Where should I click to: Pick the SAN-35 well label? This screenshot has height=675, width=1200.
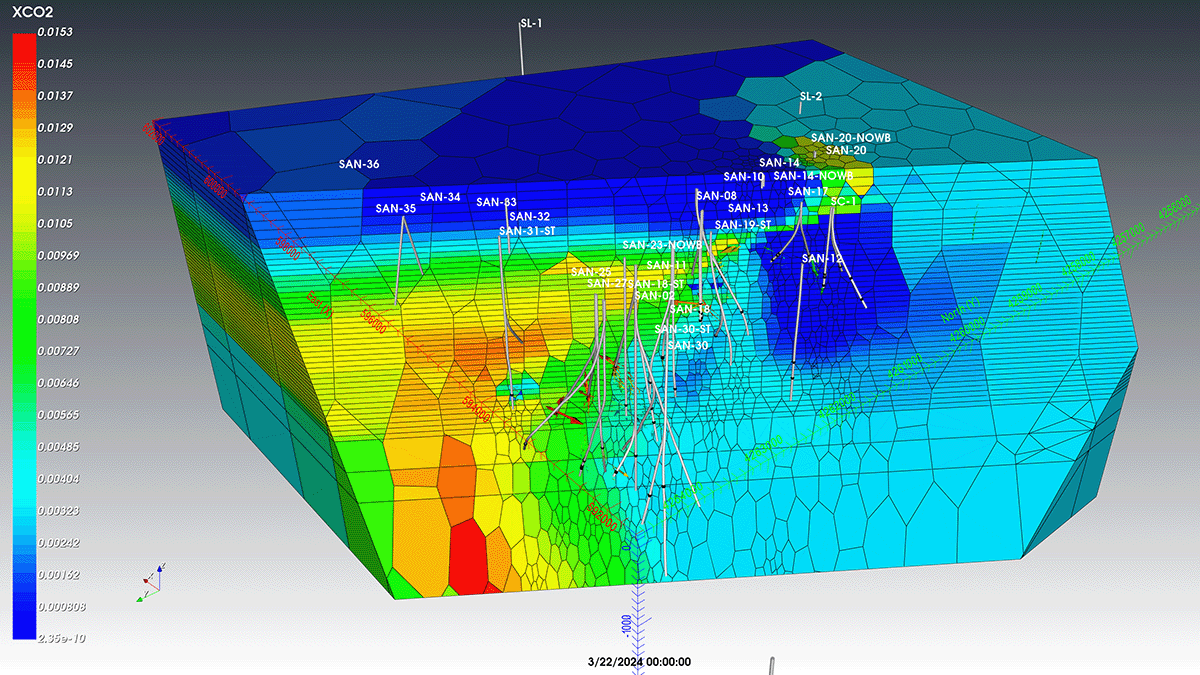(395, 209)
